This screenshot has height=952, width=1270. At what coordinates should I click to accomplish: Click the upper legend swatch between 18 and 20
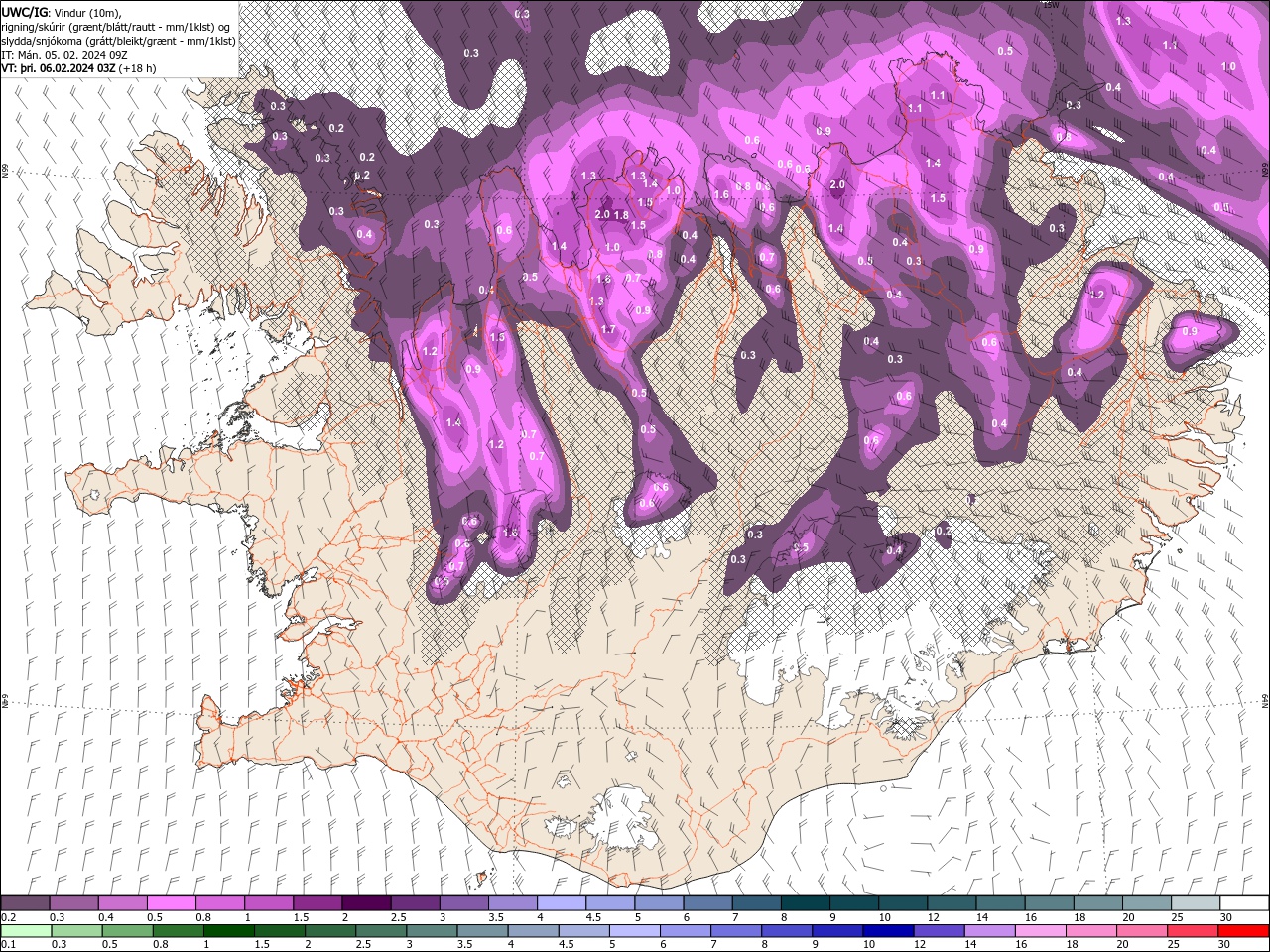1097,903
